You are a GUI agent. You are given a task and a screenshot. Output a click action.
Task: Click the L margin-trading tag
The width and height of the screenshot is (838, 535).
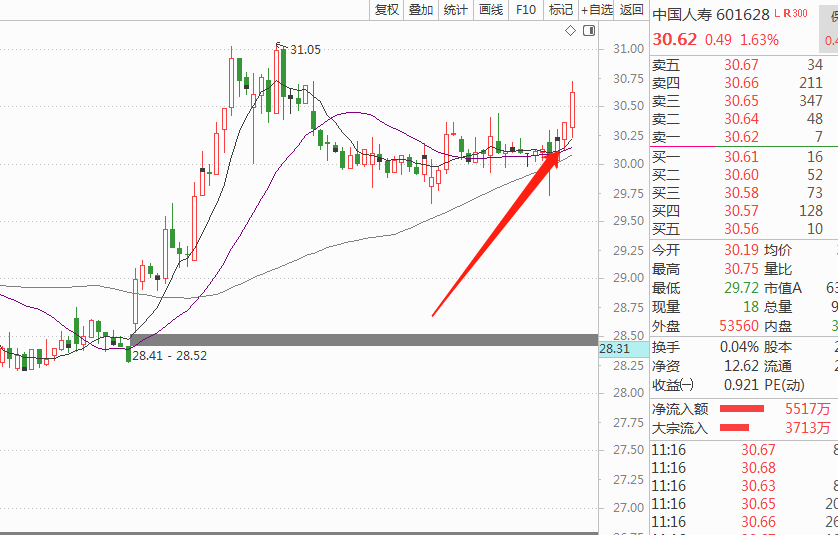778,13
